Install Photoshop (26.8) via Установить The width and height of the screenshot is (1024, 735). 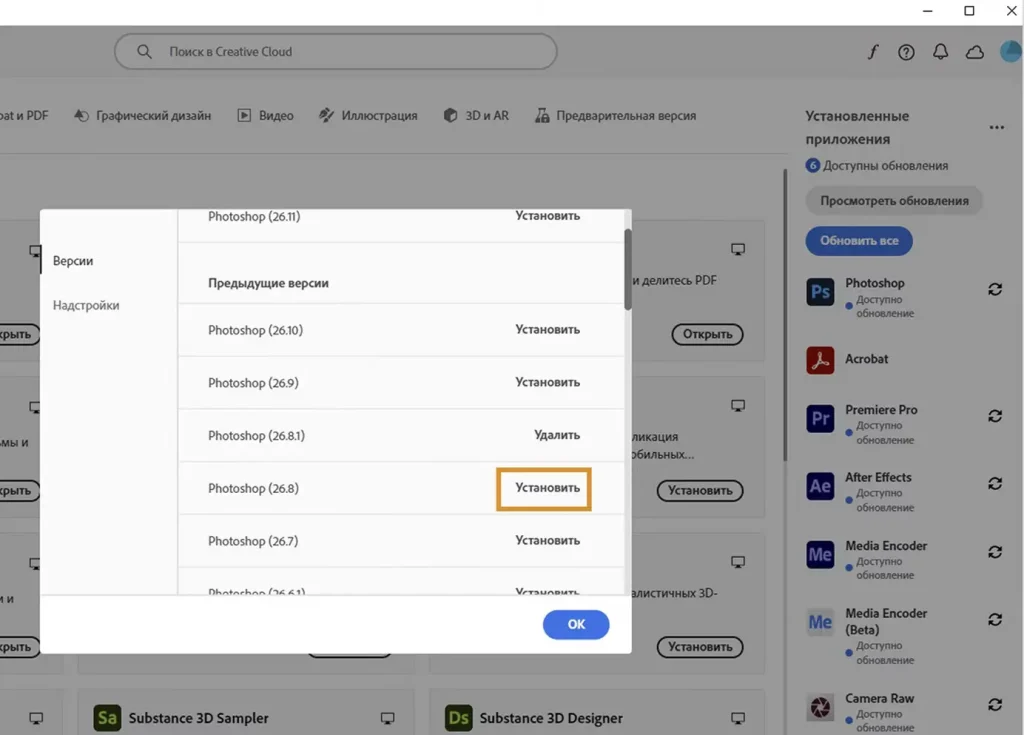click(x=546, y=489)
